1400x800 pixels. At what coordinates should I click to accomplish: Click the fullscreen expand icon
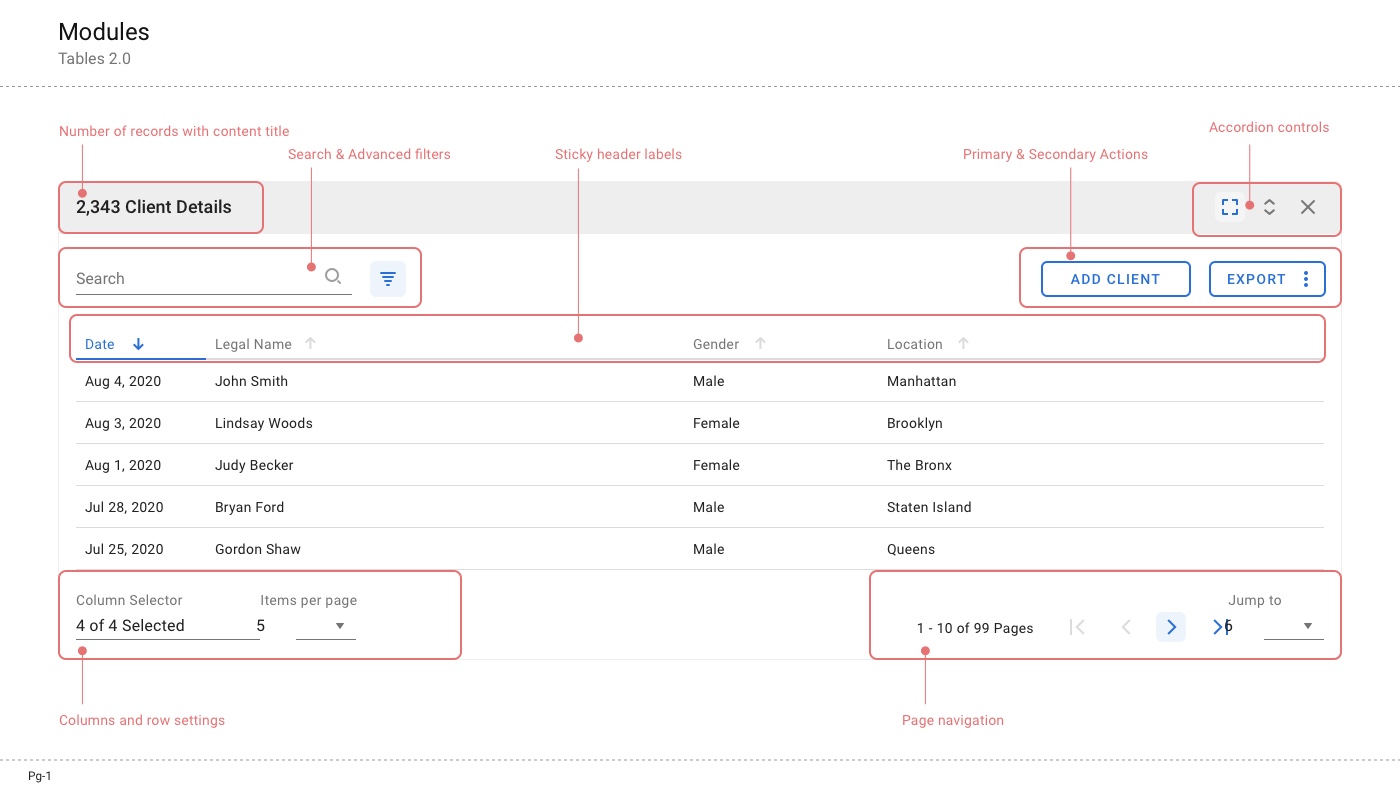pyautogui.click(x=1230, y=207)
